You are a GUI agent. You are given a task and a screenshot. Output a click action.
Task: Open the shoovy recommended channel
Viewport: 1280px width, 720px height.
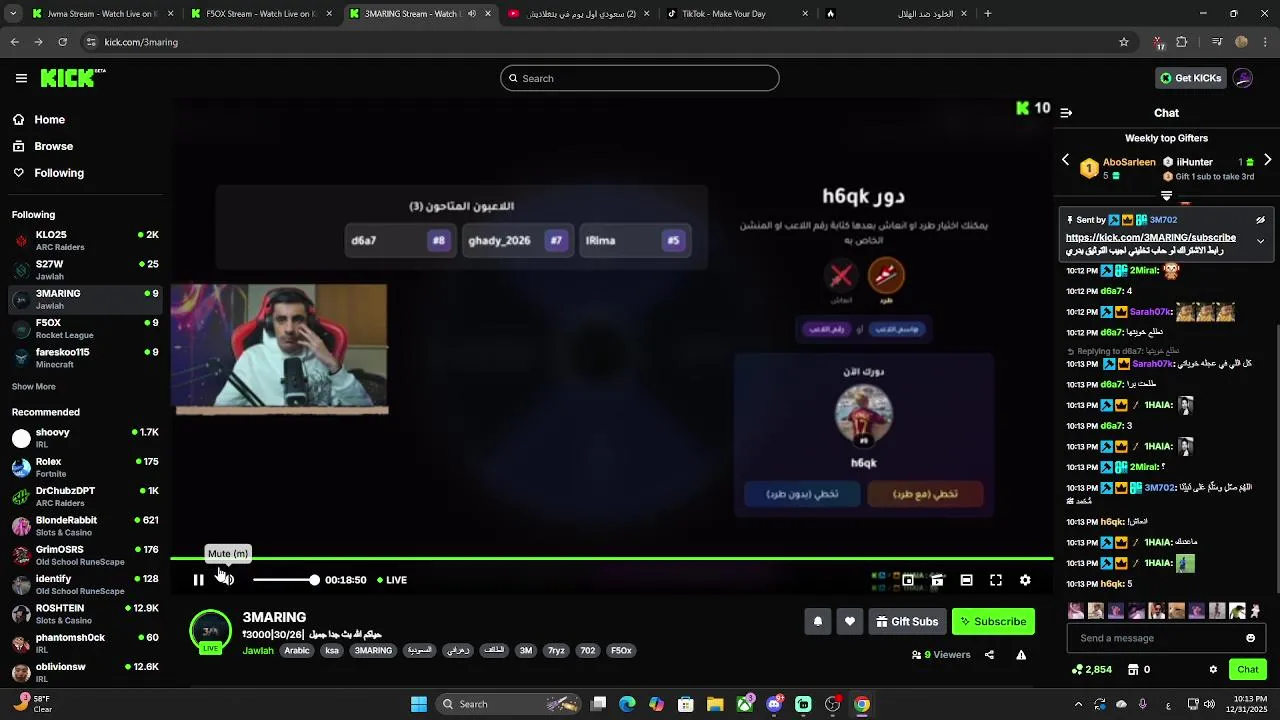85,438
